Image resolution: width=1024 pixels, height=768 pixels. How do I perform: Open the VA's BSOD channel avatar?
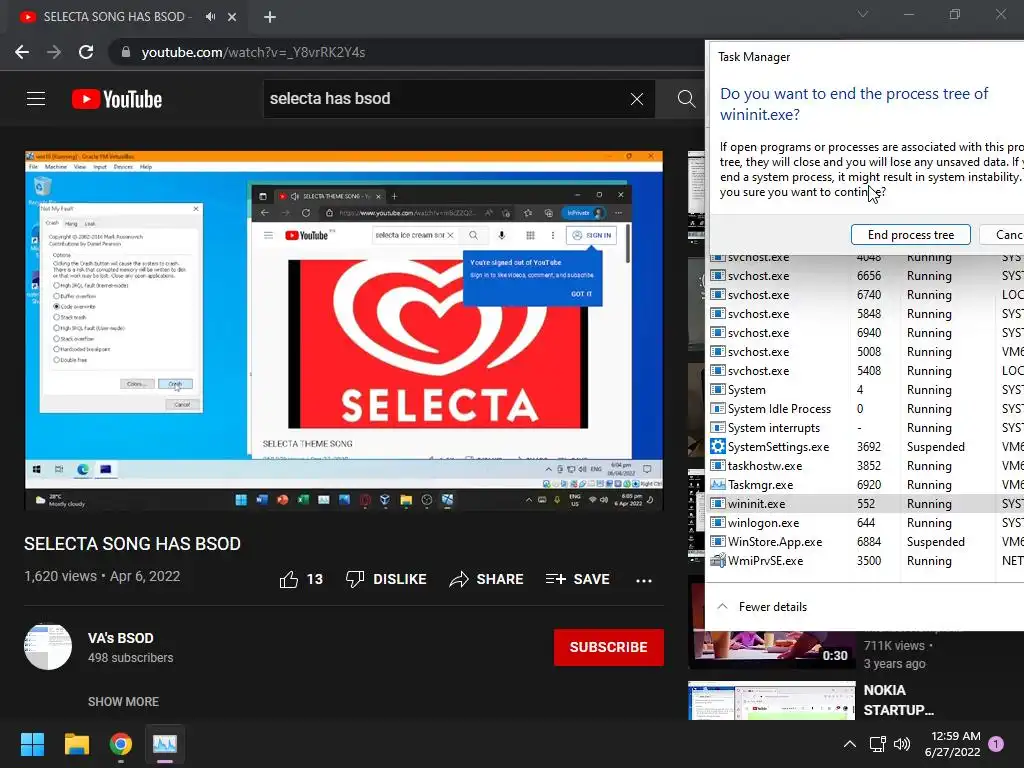pos(48,647)
